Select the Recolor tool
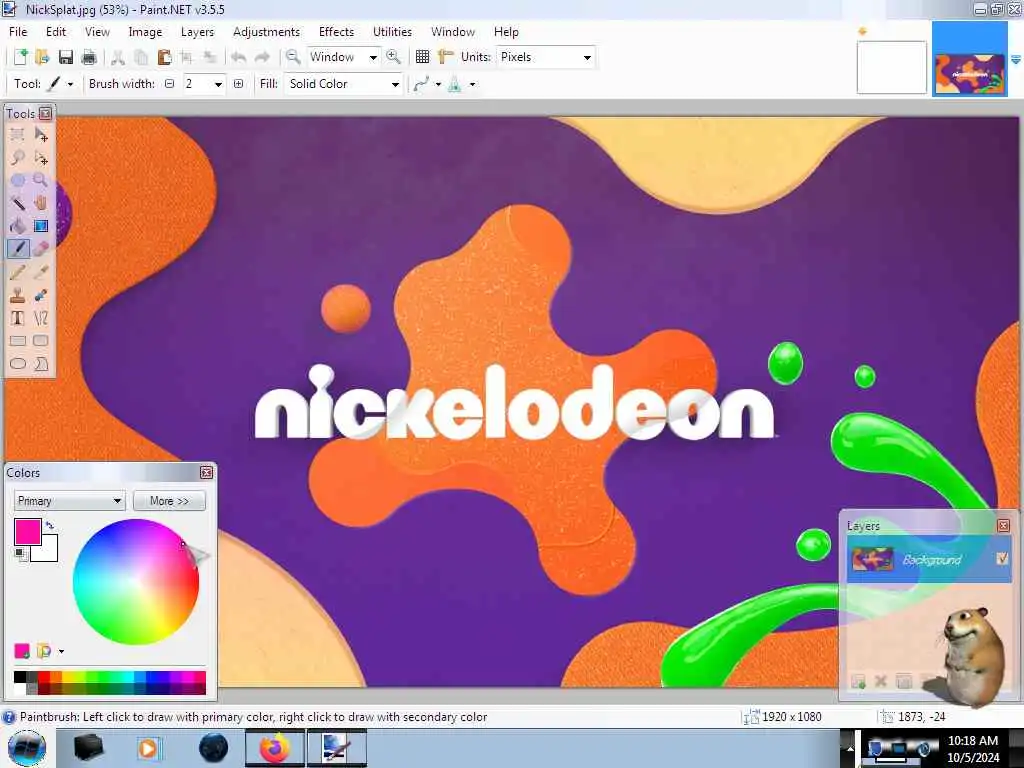Viewport: 1024px width, 768px height. tap(41, 295)
